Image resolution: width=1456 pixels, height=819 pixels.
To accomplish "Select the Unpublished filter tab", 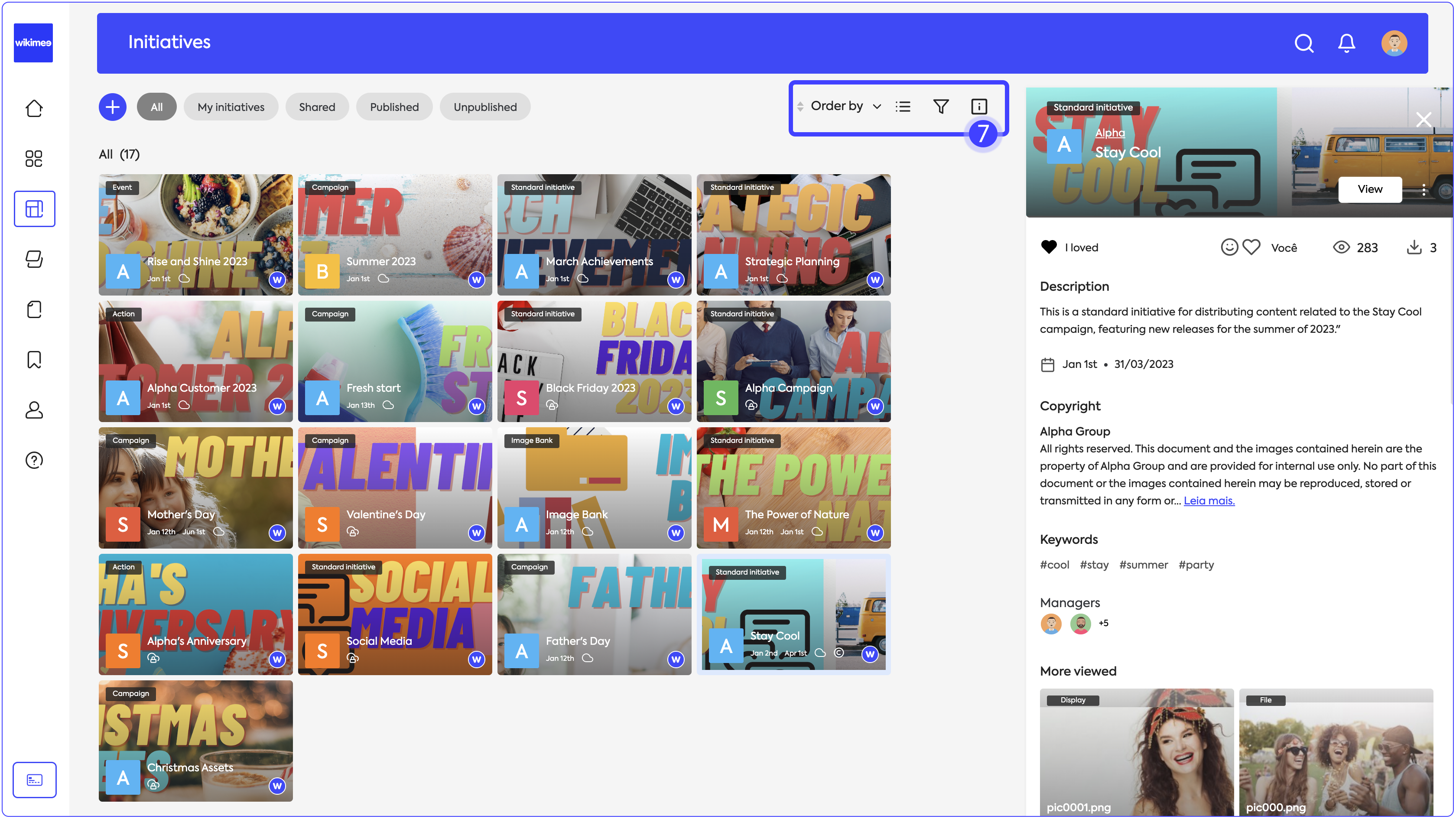I will (x=484, y=107).
